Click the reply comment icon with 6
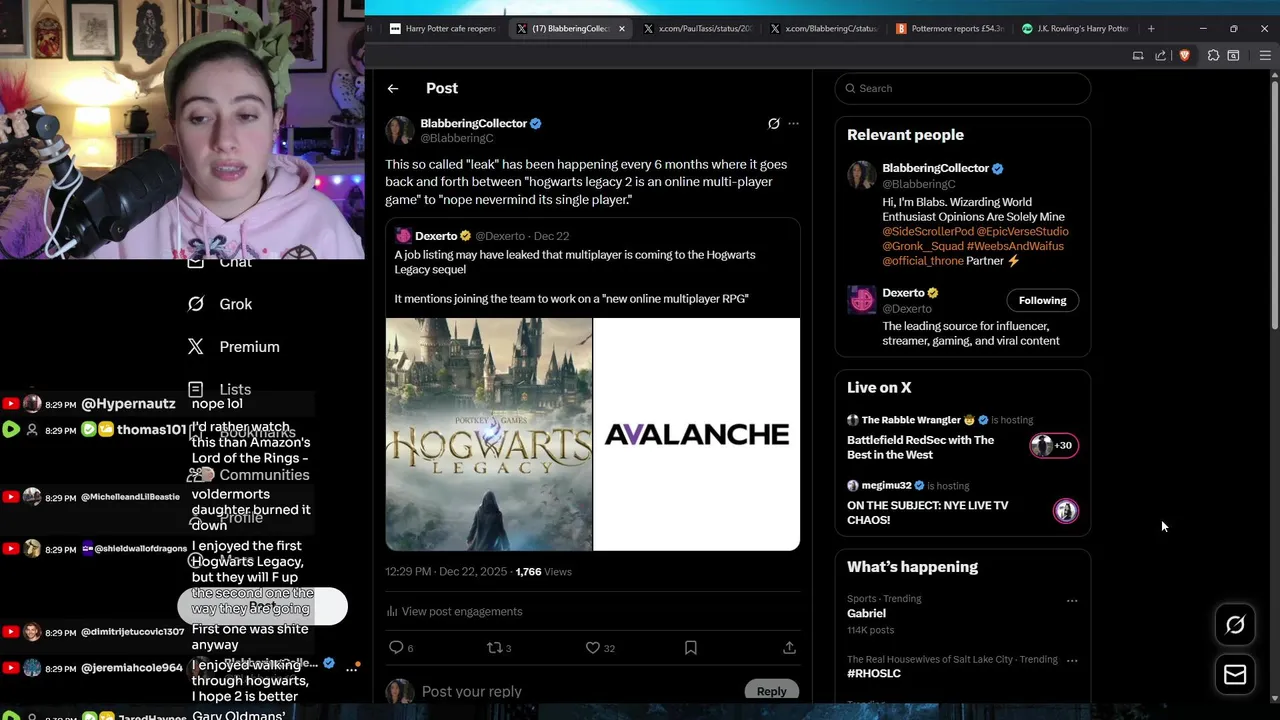This screenshot has width=1280, height=720. [401, 648]
